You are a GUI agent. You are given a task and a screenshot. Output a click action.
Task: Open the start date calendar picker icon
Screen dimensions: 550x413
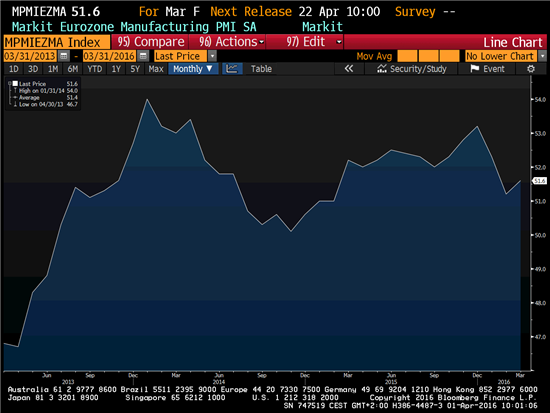(x=63, y=56)
